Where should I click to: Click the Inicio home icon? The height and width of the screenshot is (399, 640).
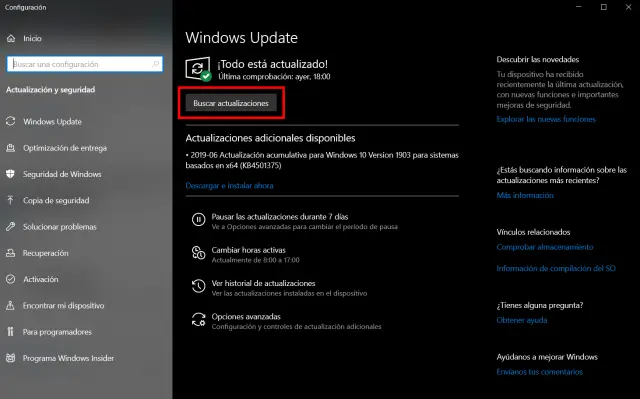click(x=11, y=38)
